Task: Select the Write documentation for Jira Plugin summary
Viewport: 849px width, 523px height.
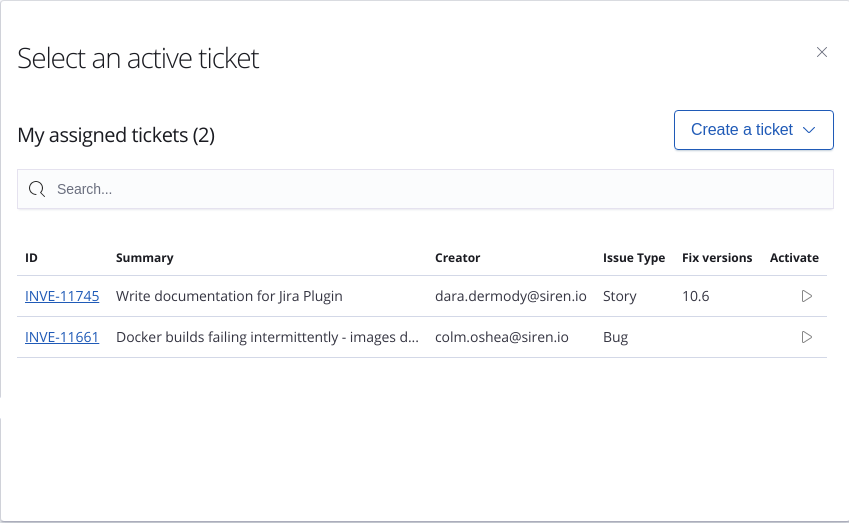Action: click(x=229, y=296)
